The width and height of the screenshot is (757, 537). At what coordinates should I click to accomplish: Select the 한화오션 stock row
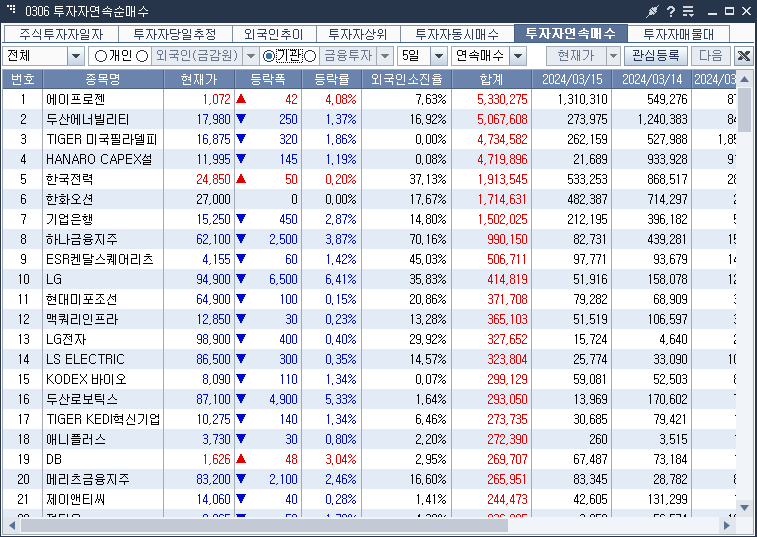(369, 199)
